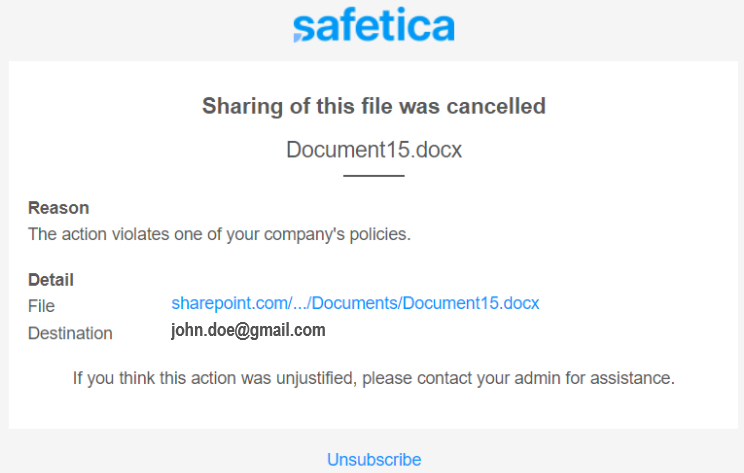Click the word 'Sharing' in the heading
744x473 pixels.
click(242, 107)
